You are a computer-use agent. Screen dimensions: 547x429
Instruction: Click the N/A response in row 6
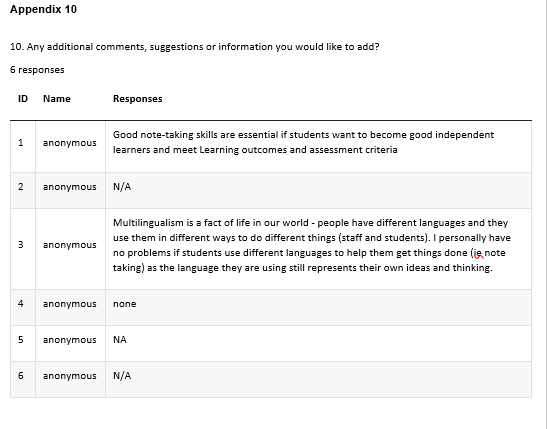[x=122, y=376]
